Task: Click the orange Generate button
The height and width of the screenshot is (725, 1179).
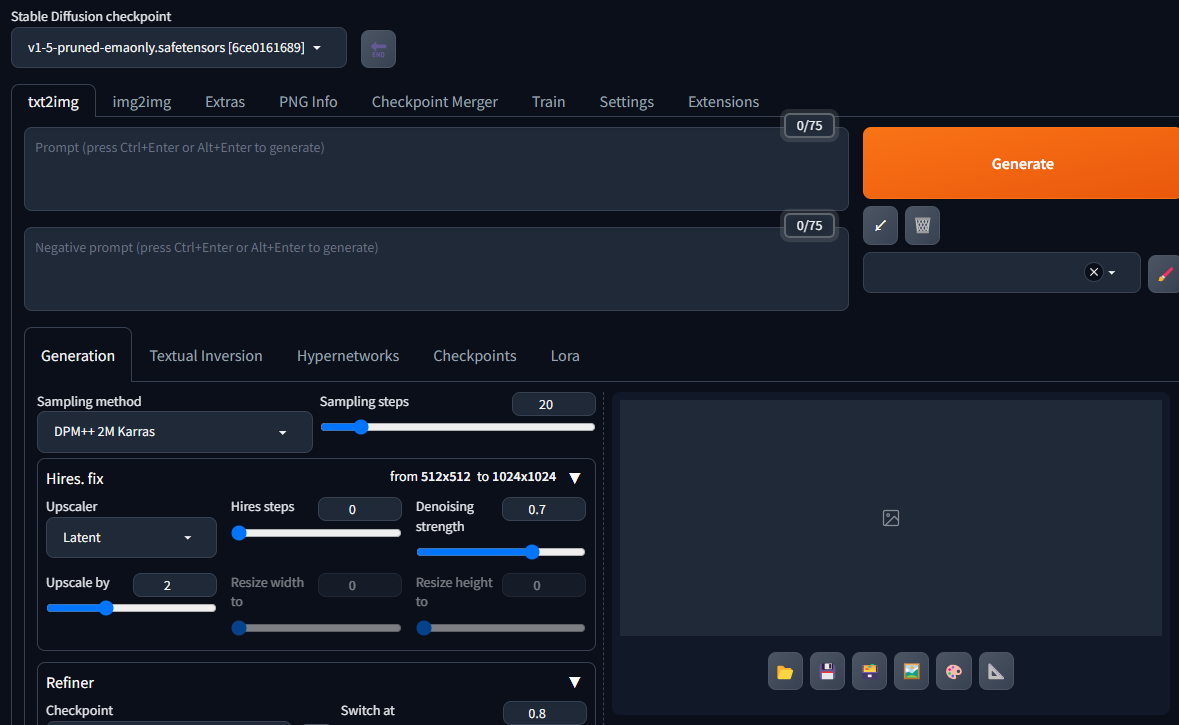Action: pos(1021,163)
